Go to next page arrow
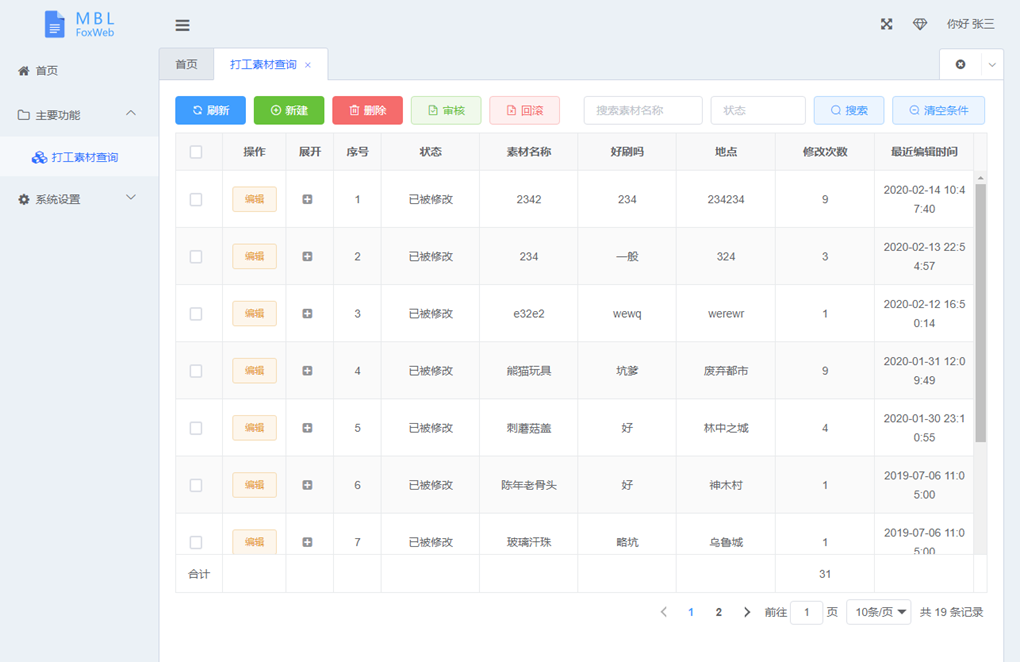The image size is (1020, 662). pos(747,612)
